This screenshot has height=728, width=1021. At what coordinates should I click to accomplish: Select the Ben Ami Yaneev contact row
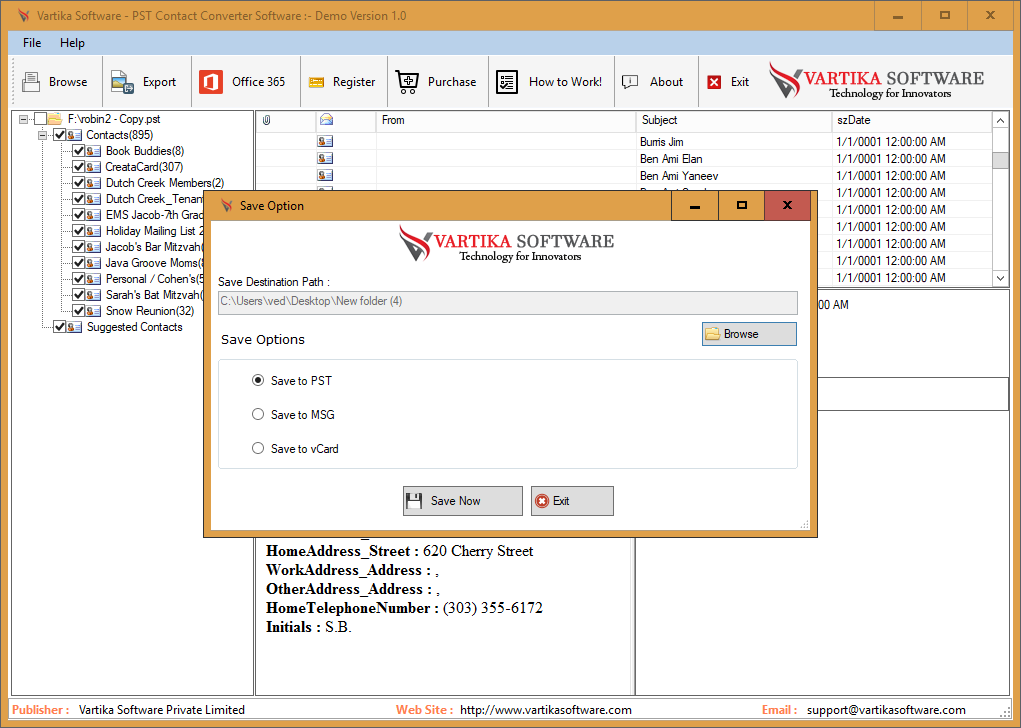623,176
